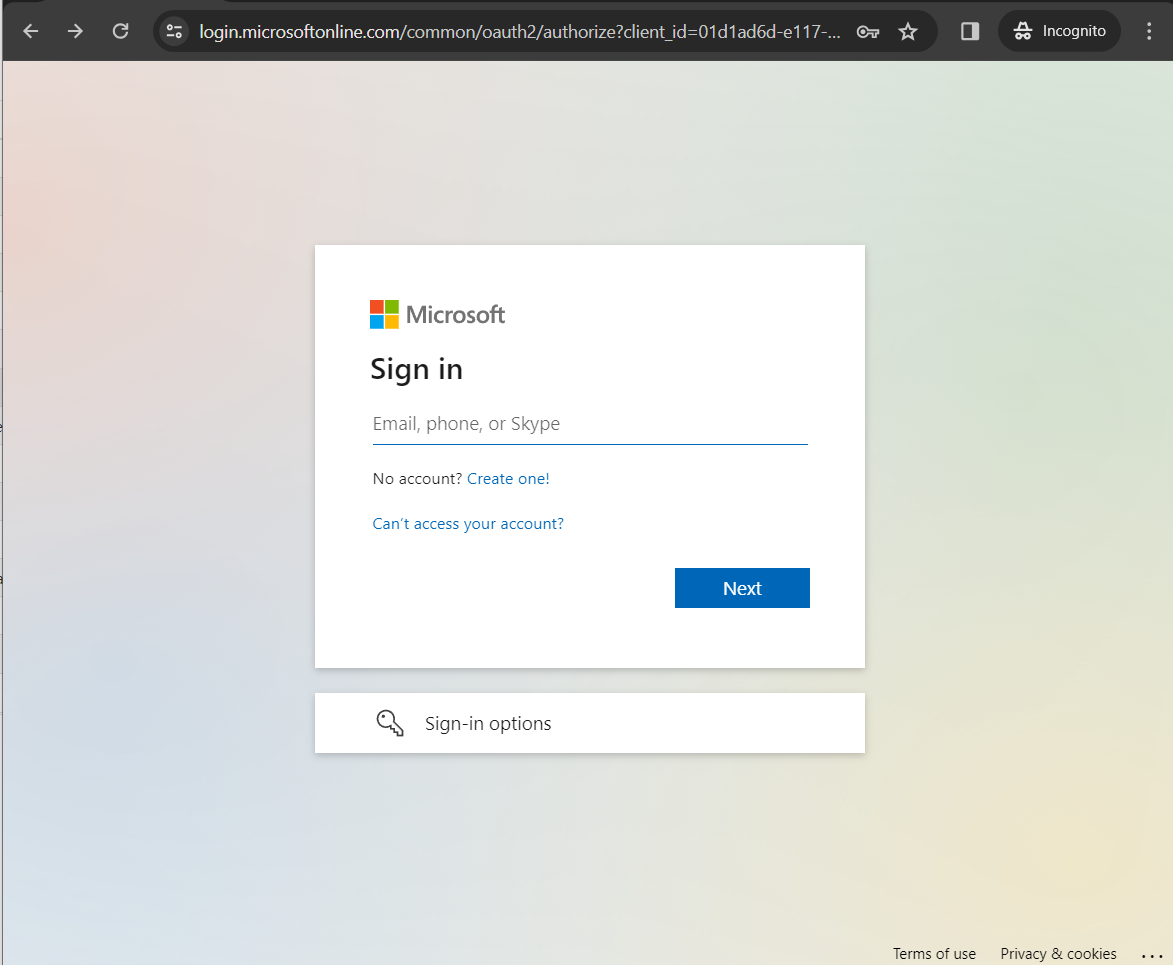The width and height of the screenshot is (1173, 965).
Task: Click the login.microsoftonline.com URL address bar
Action: click(x=520, y=31)
